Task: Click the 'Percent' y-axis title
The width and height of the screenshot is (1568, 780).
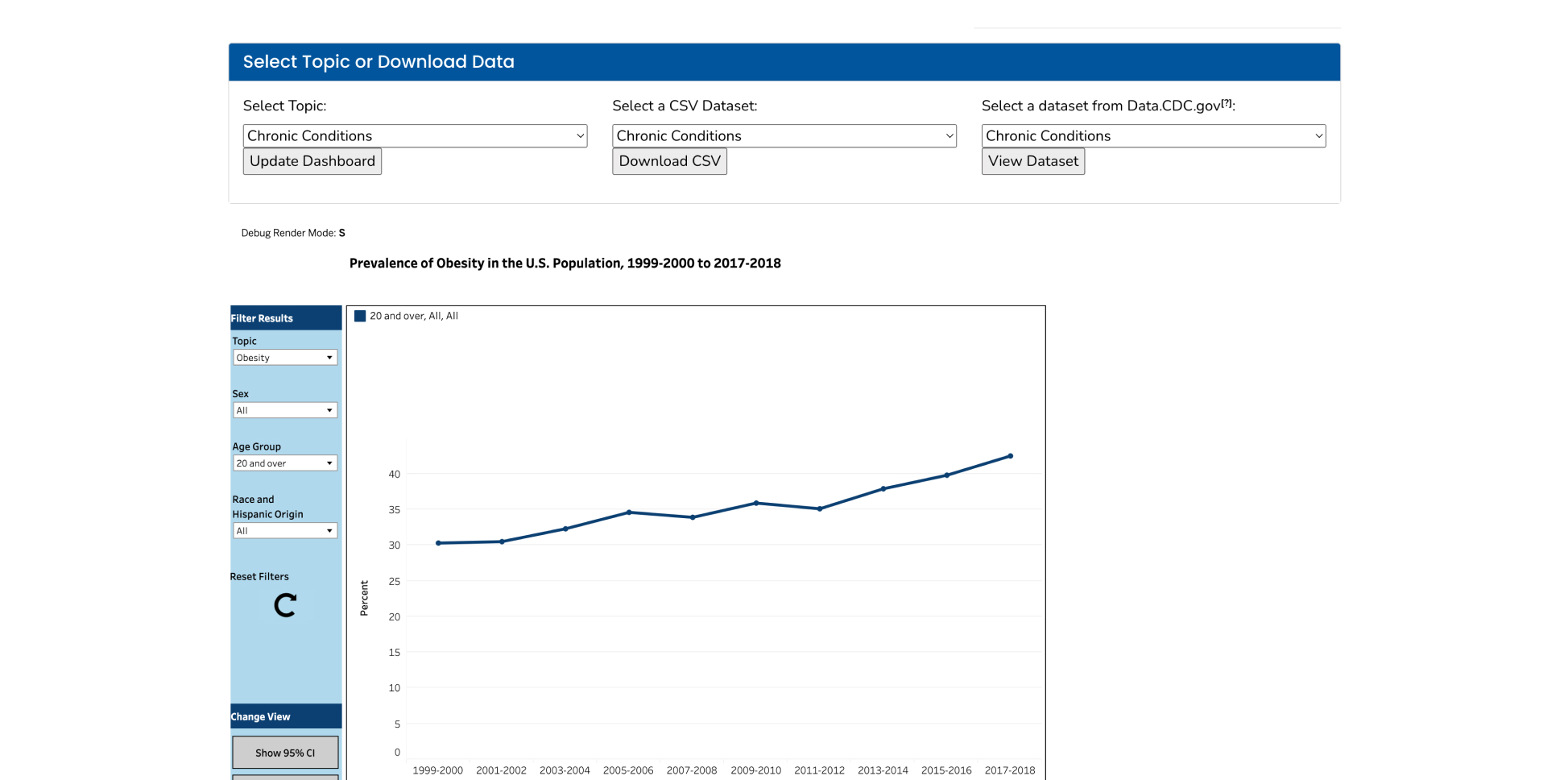Action: click(364, 598)
